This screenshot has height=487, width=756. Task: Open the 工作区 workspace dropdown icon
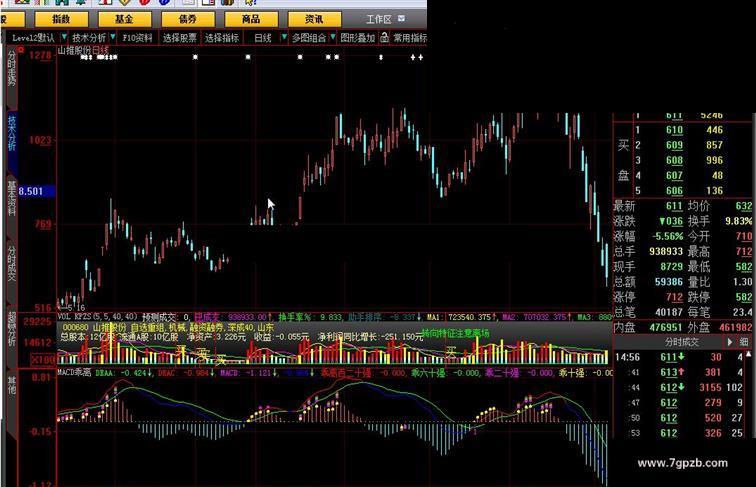tap(401, 19)
